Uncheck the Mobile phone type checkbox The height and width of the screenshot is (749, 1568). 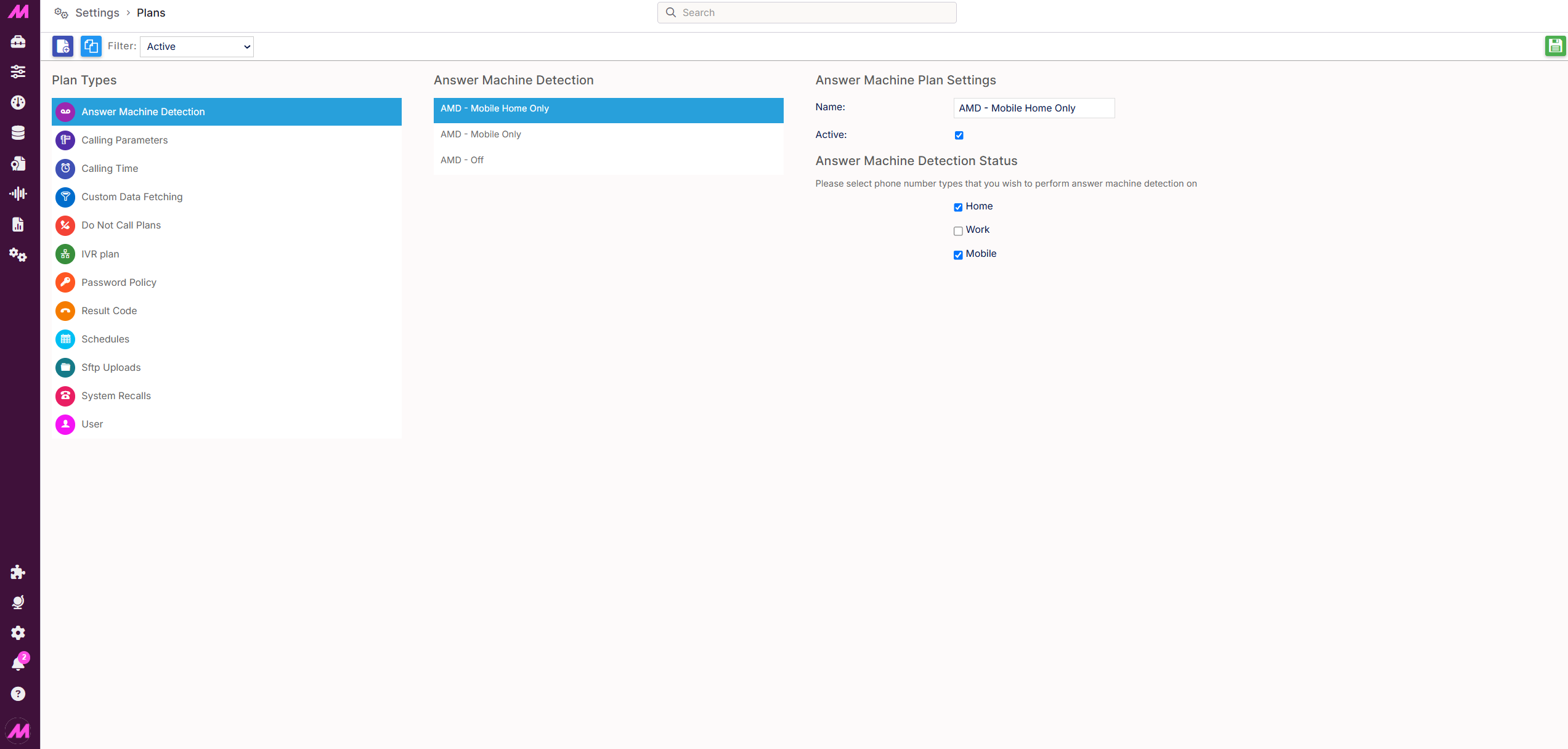point(958,255)
